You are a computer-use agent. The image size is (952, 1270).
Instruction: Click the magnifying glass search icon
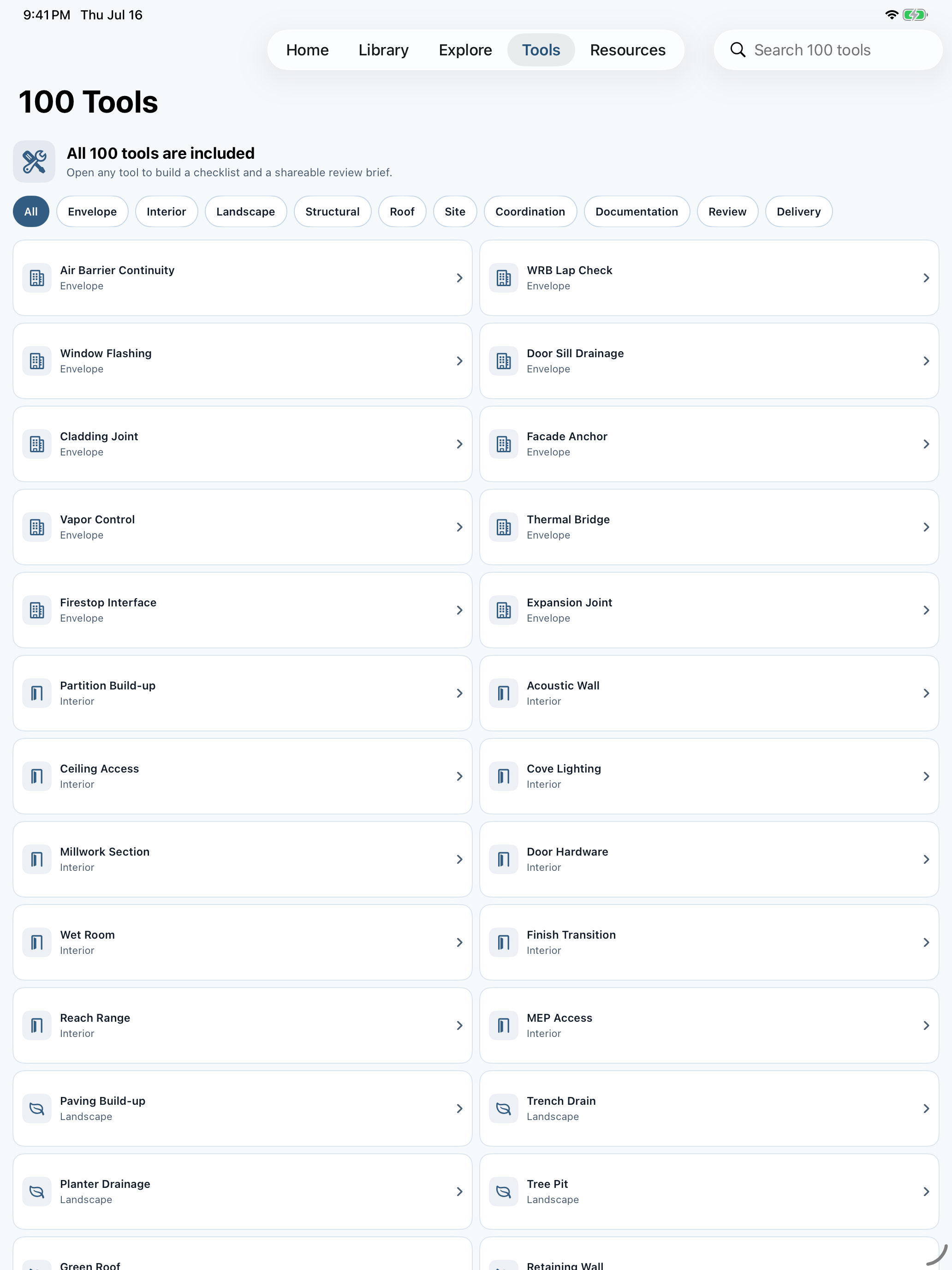click(738, 50)
